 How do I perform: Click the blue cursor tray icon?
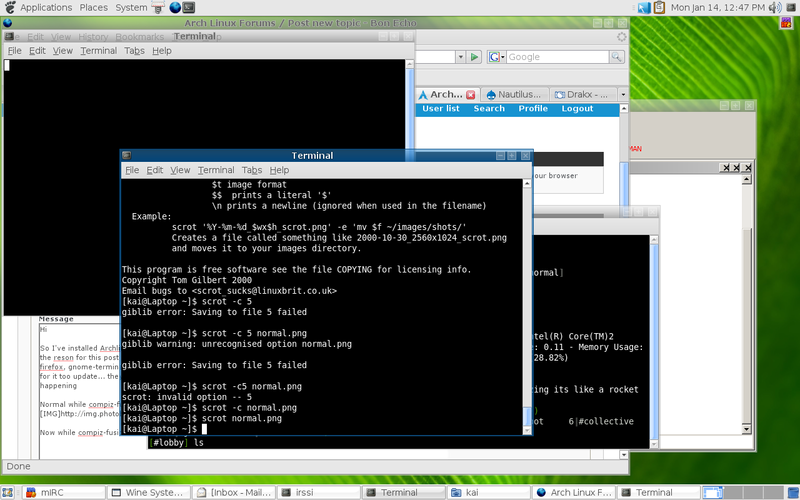pyautogui.click(x=644, y=8)
